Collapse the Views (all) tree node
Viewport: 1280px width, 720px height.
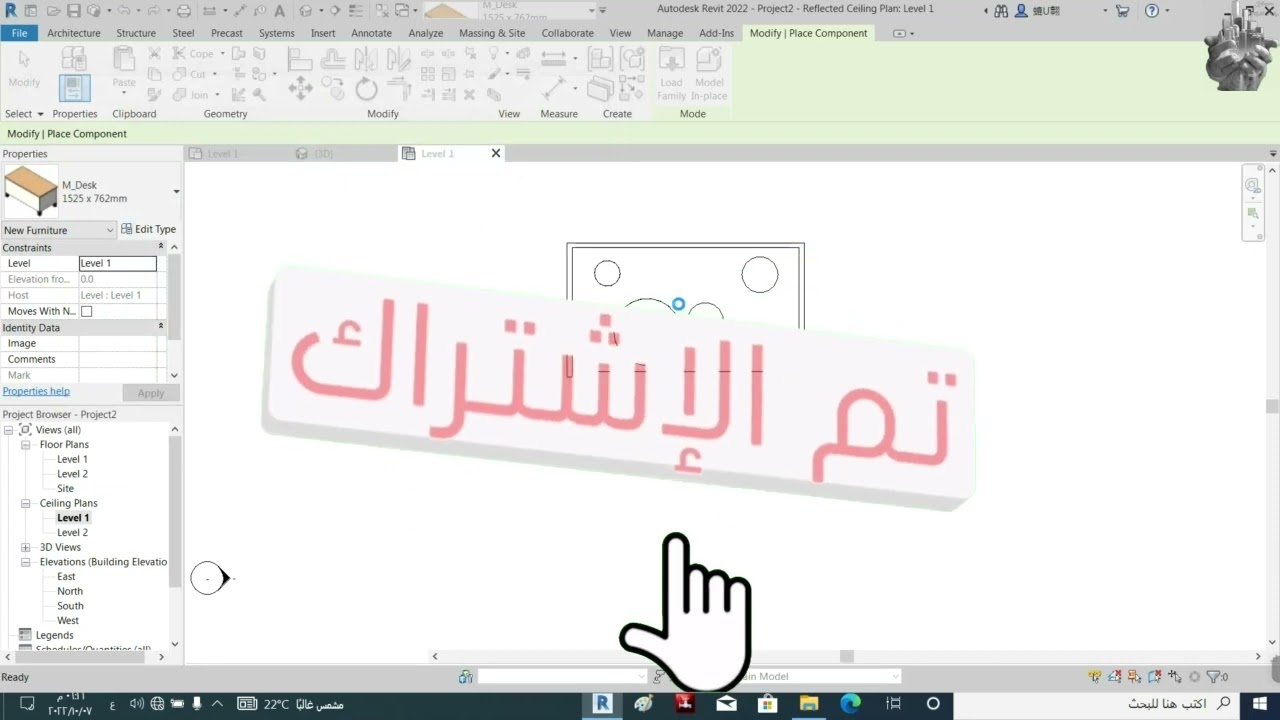coord(9,430)
